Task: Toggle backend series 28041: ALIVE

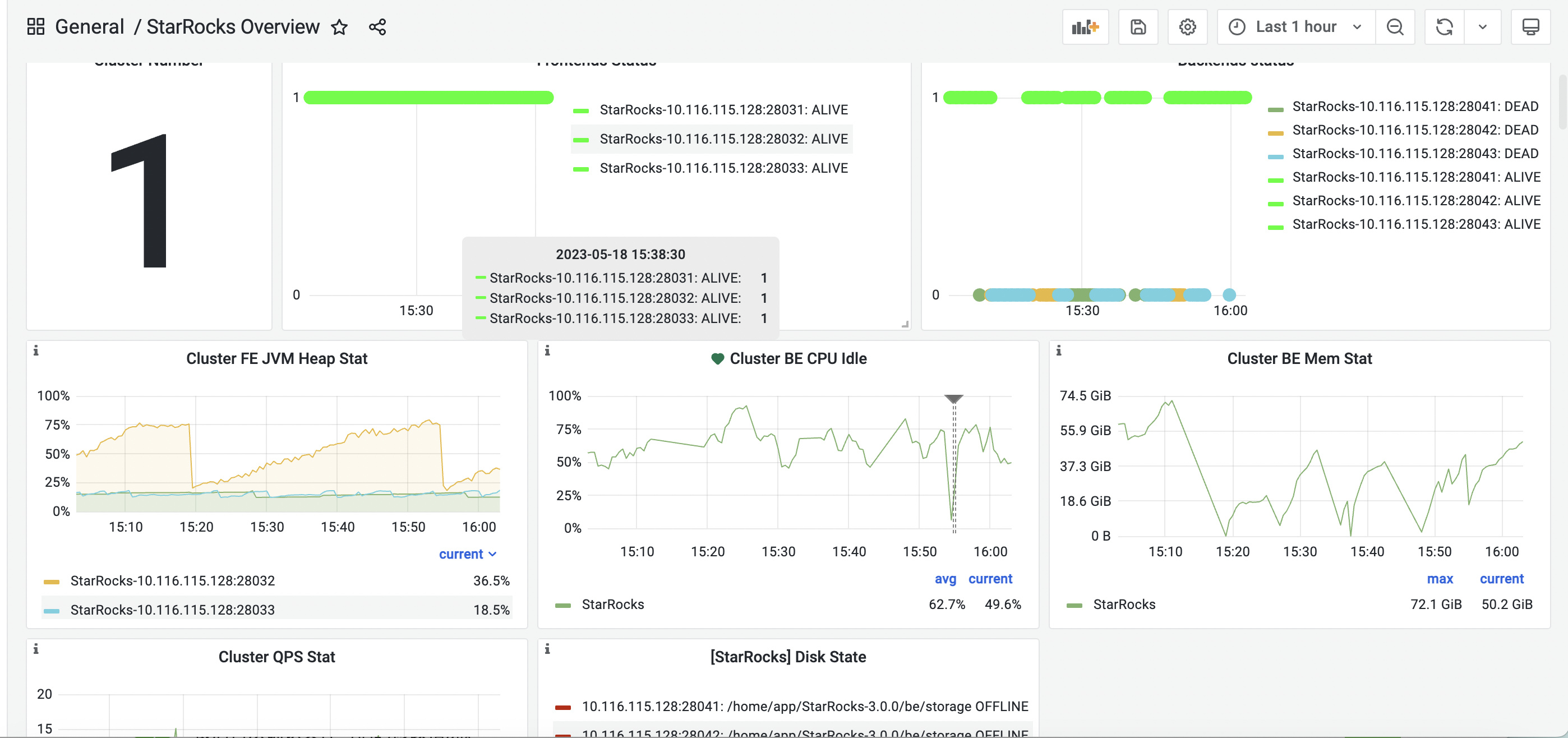Action: pyautogui.click(x=1417, y=177)
